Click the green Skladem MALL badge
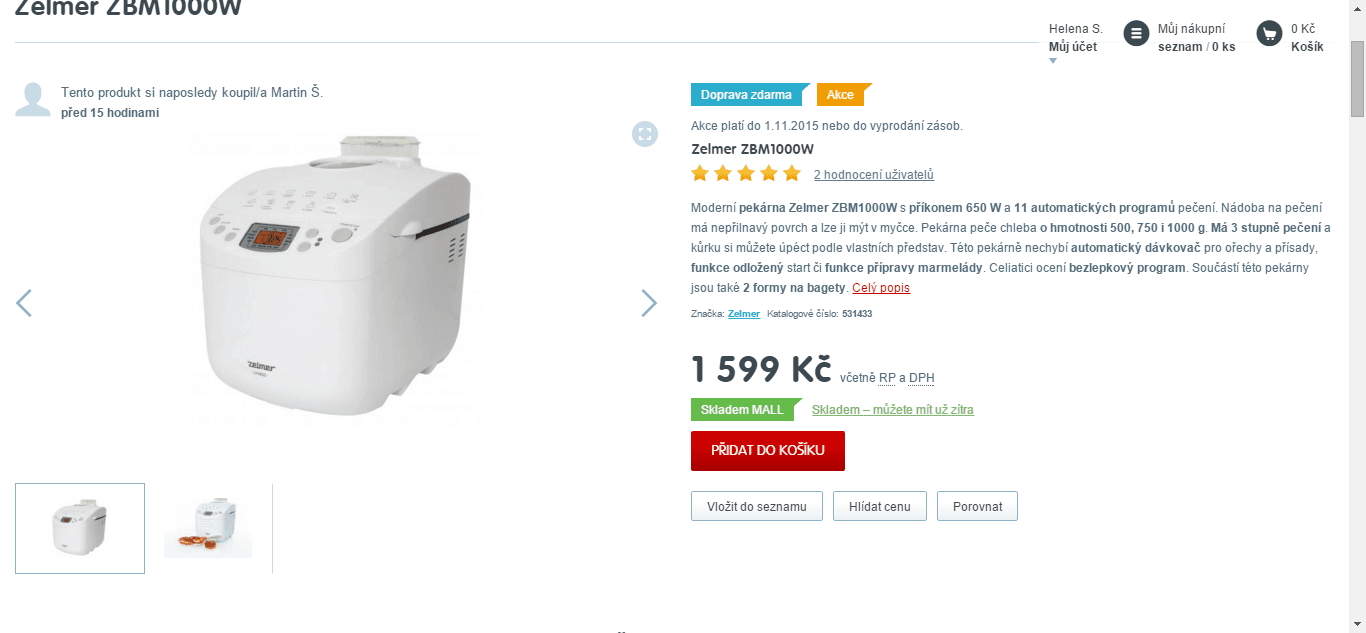This screenshot has width=1366, height=633. click(x=742, y=409)
